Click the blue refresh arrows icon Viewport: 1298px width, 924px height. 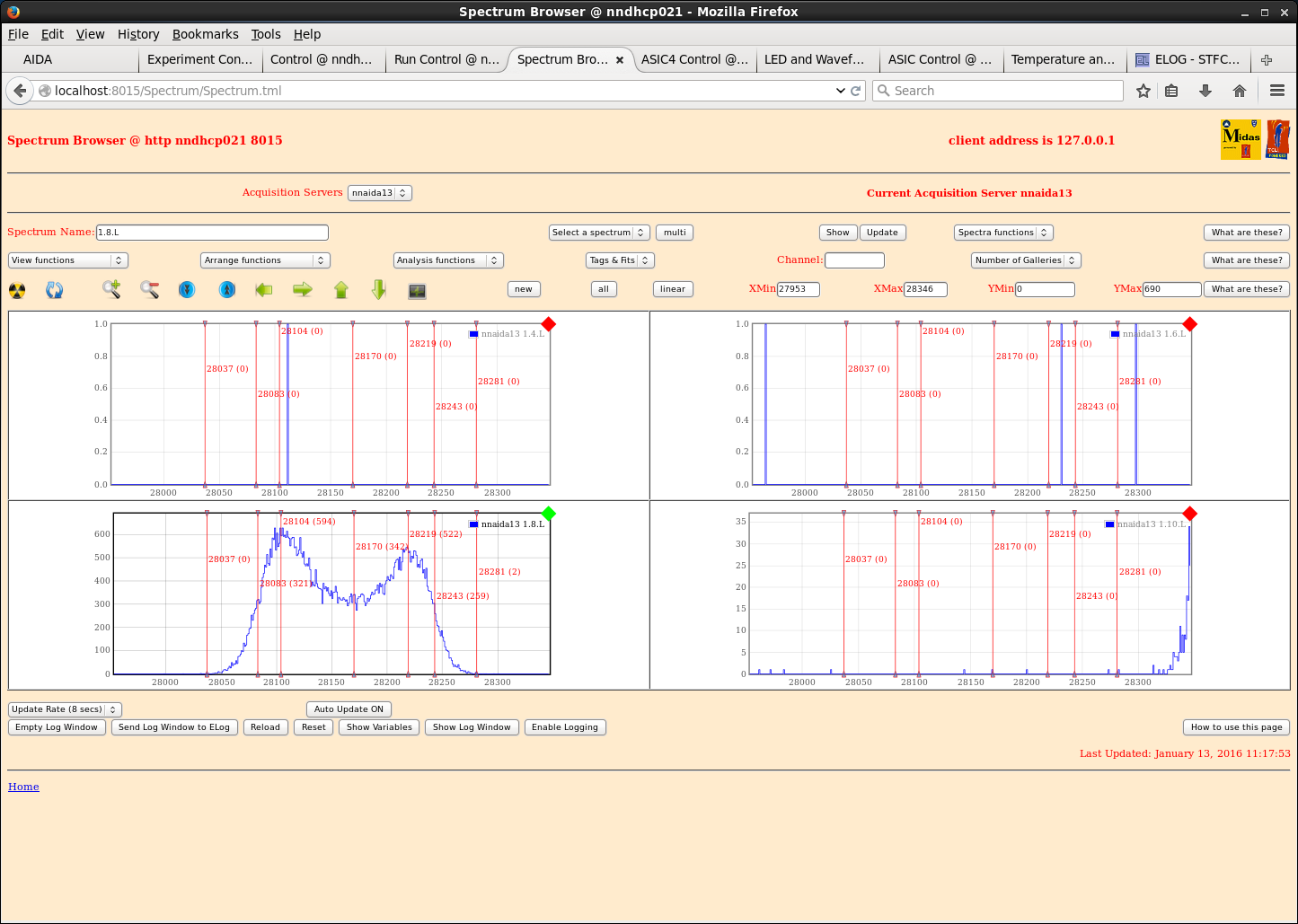coord(55,290)
